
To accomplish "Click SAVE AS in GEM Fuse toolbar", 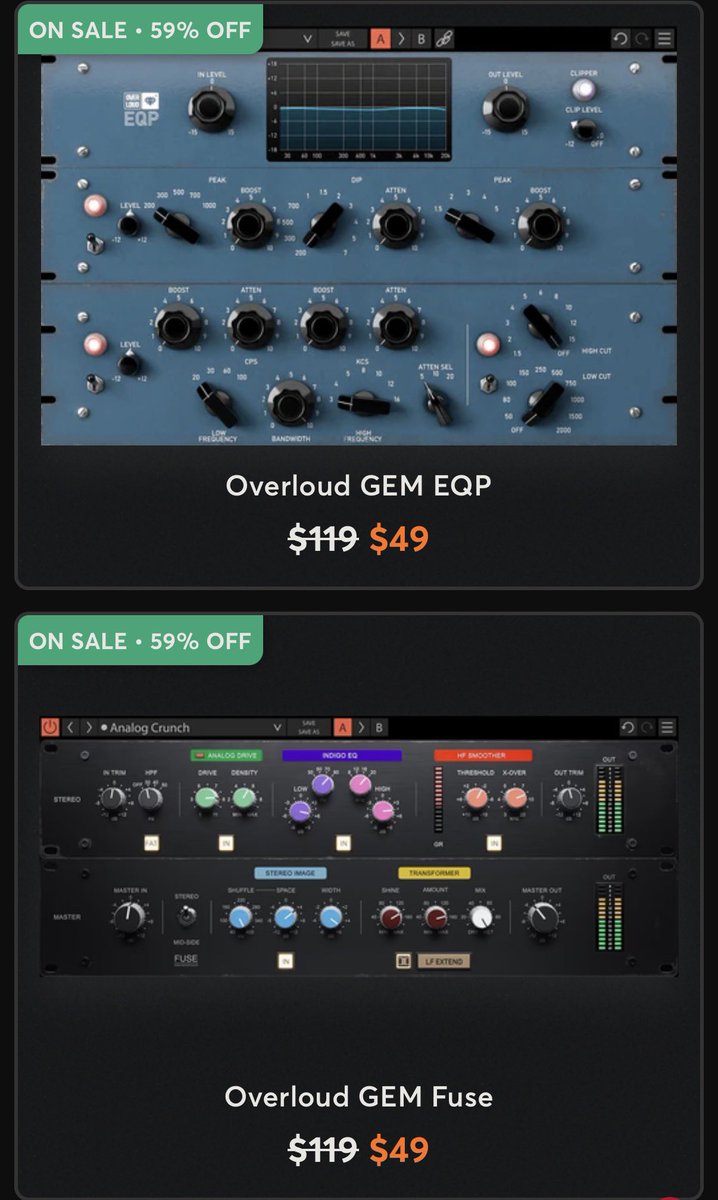I will pos(309,732).
